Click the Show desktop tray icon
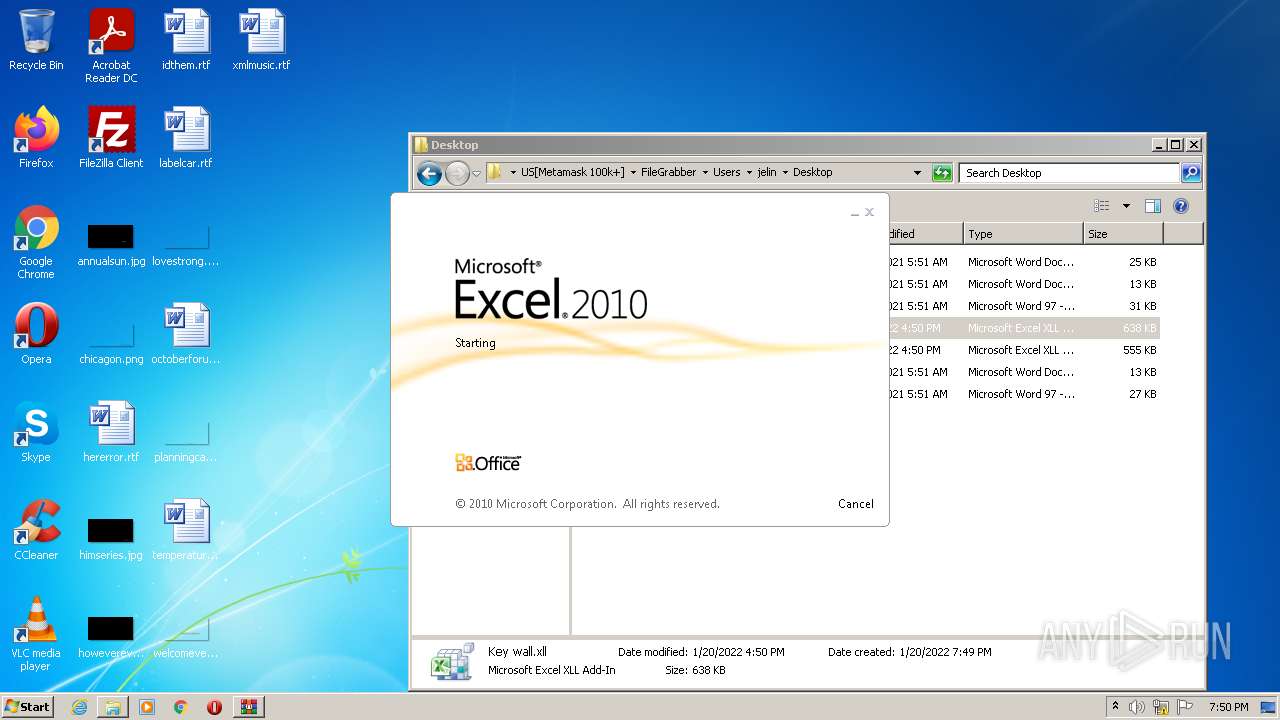 [1270, 707]
